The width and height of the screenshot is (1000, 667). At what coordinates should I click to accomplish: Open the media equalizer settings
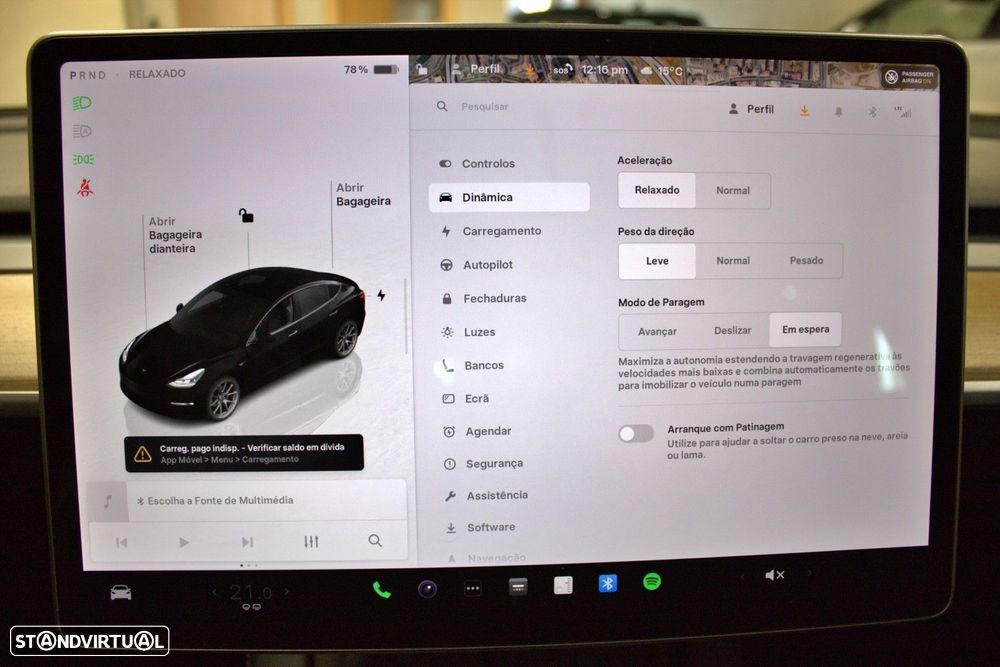click(x=311, y=541)
